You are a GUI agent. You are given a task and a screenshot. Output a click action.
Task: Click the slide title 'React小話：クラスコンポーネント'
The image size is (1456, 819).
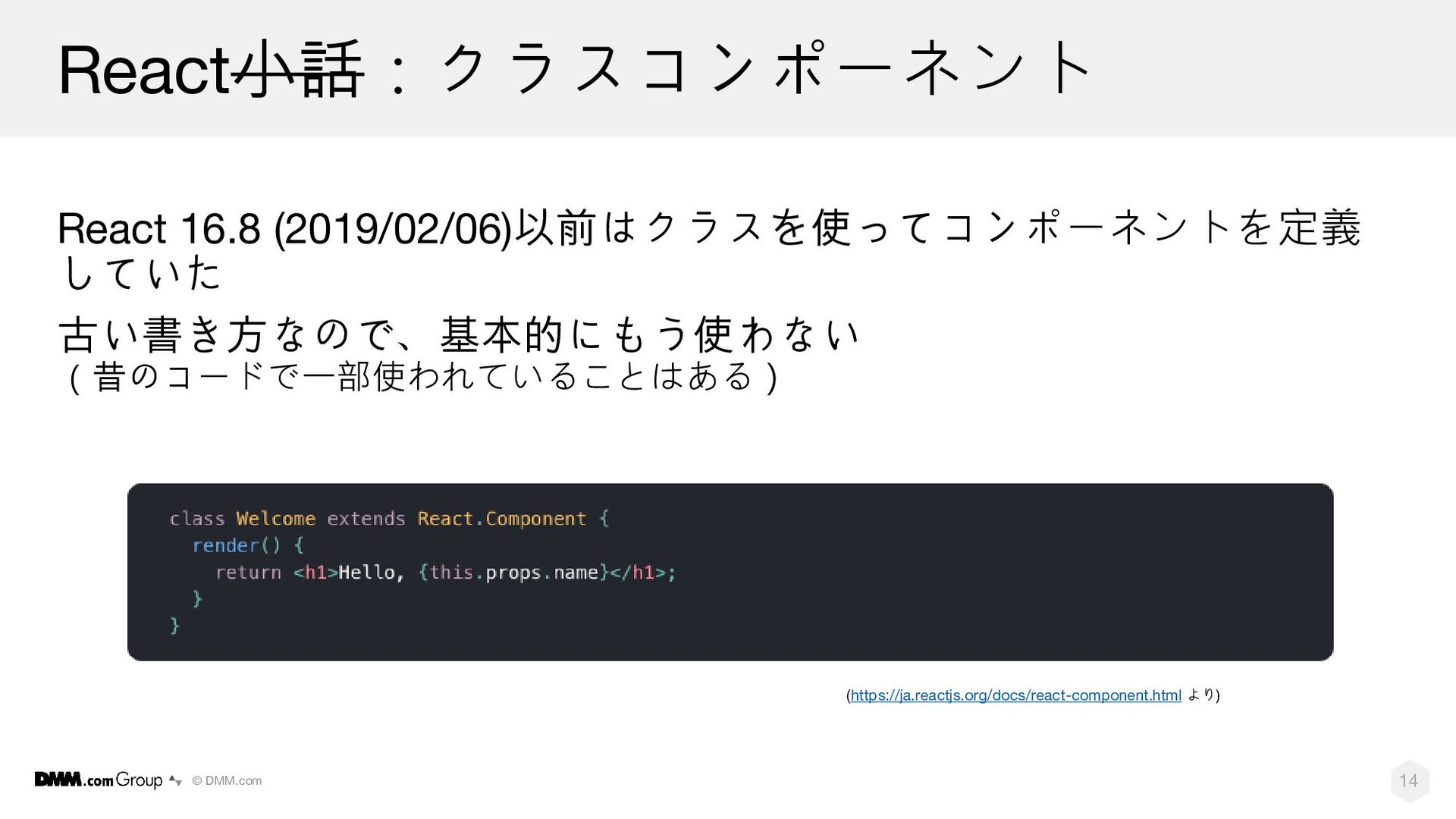click(x=574, y=70)
